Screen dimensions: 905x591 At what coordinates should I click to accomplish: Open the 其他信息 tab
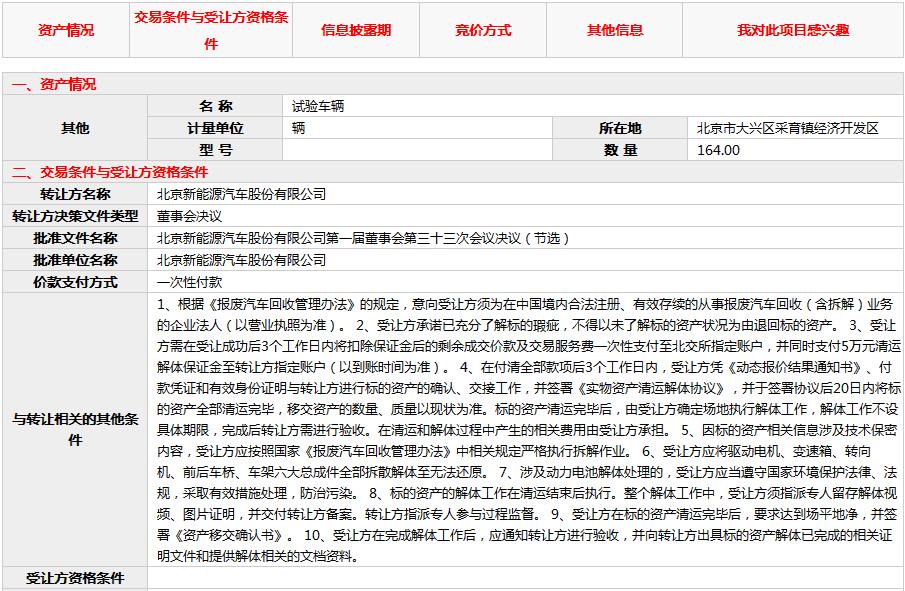pyautogui.click(x=615, y=30)
